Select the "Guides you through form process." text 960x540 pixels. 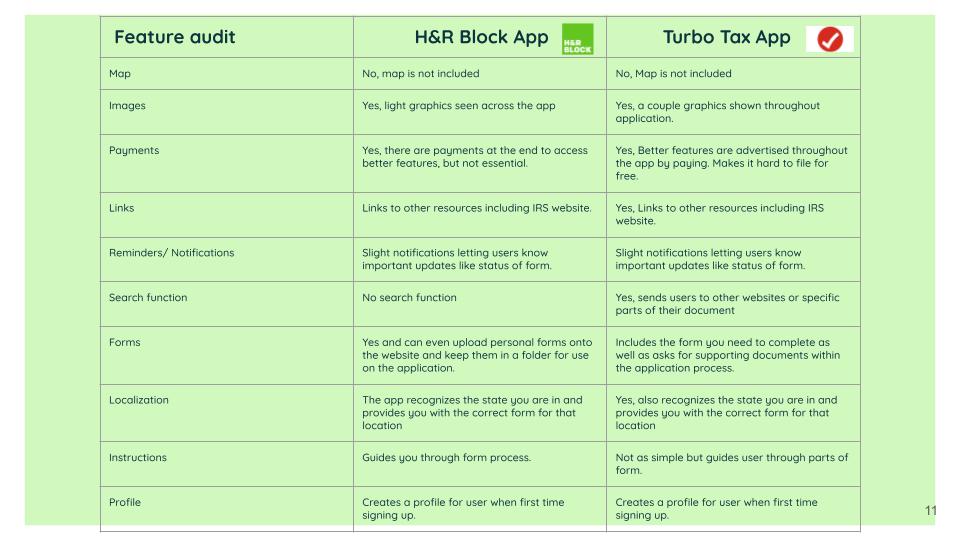(x=446, y=458)
